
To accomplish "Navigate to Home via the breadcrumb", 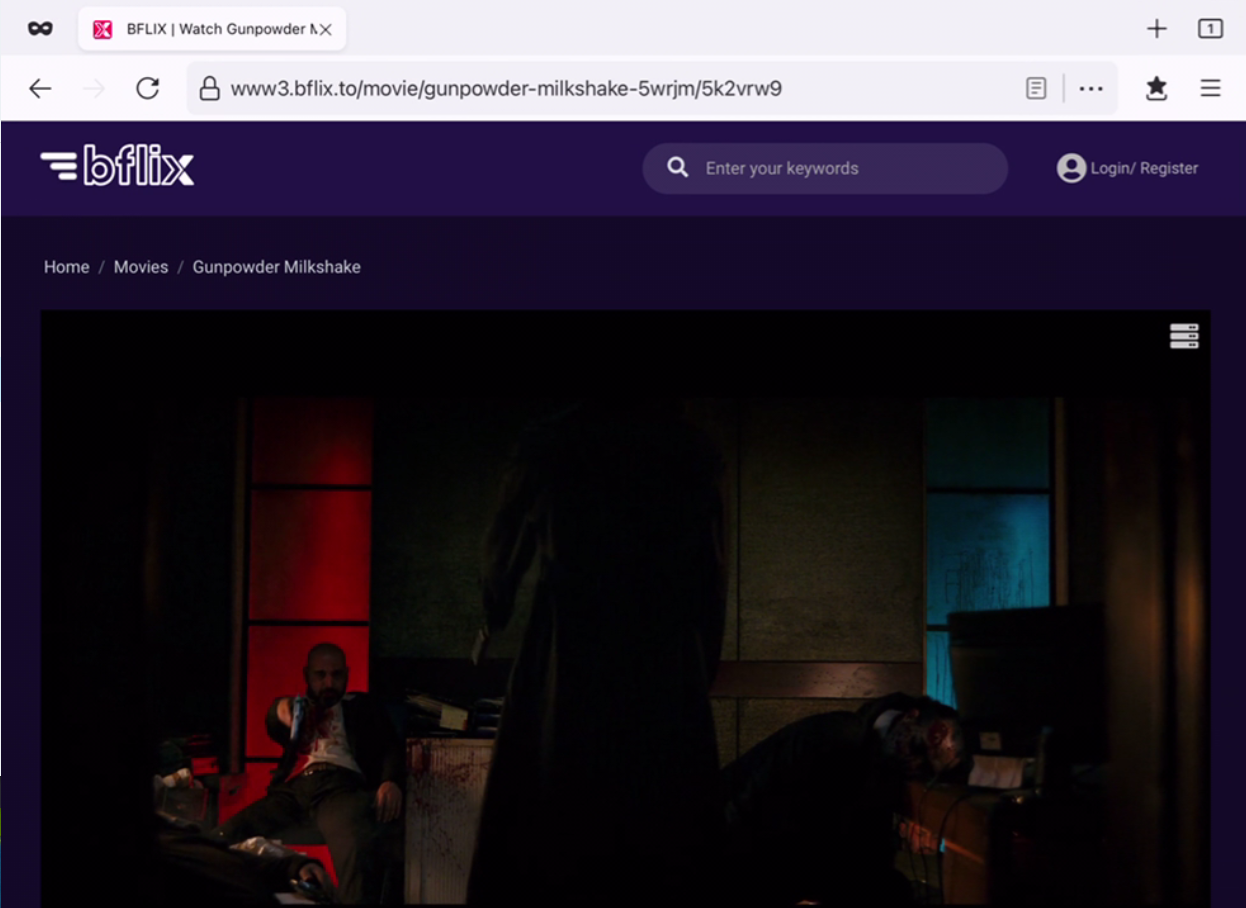I will 66,267.
